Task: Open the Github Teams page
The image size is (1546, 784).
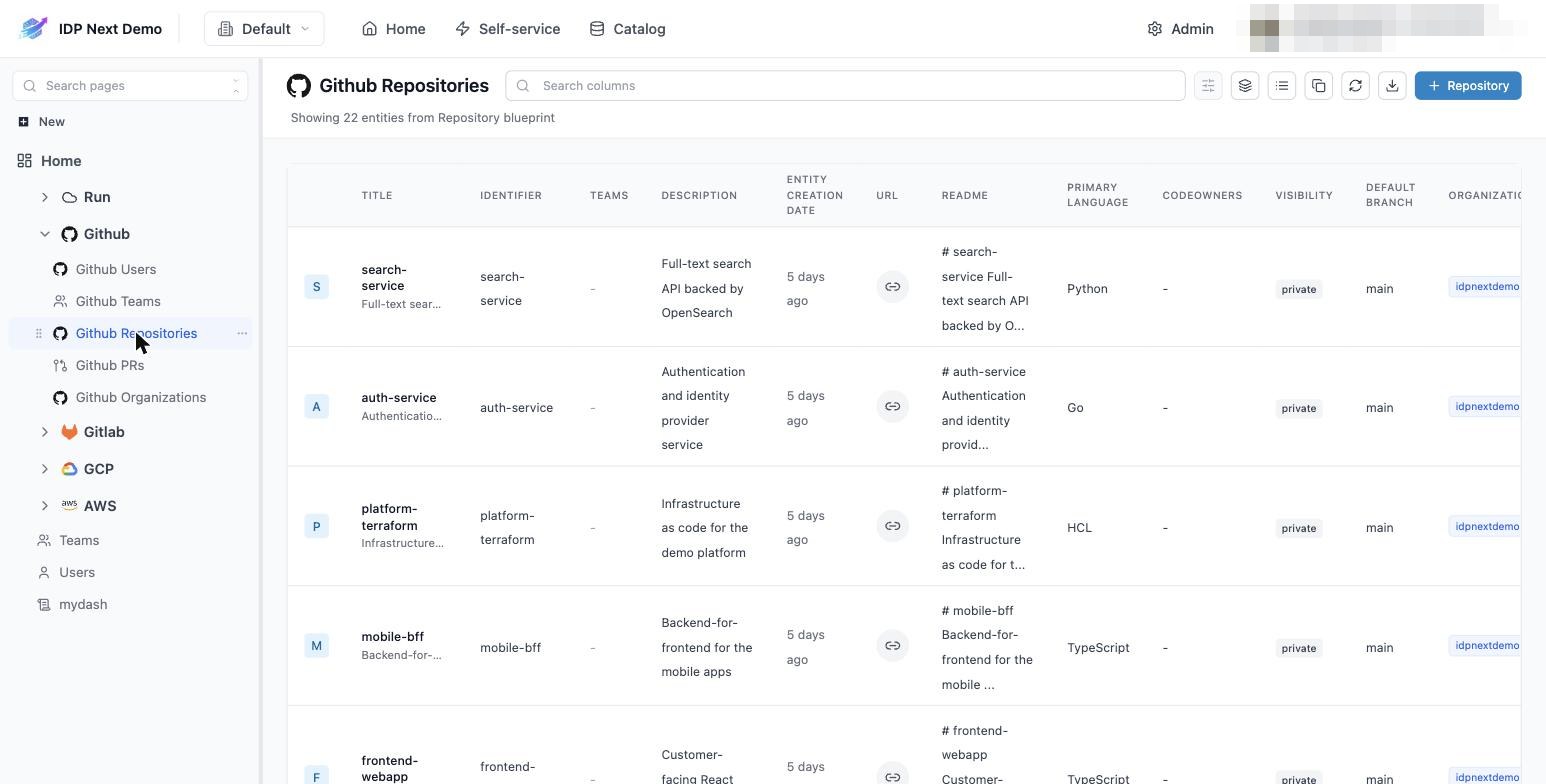Action: click(x=118, y=301)
